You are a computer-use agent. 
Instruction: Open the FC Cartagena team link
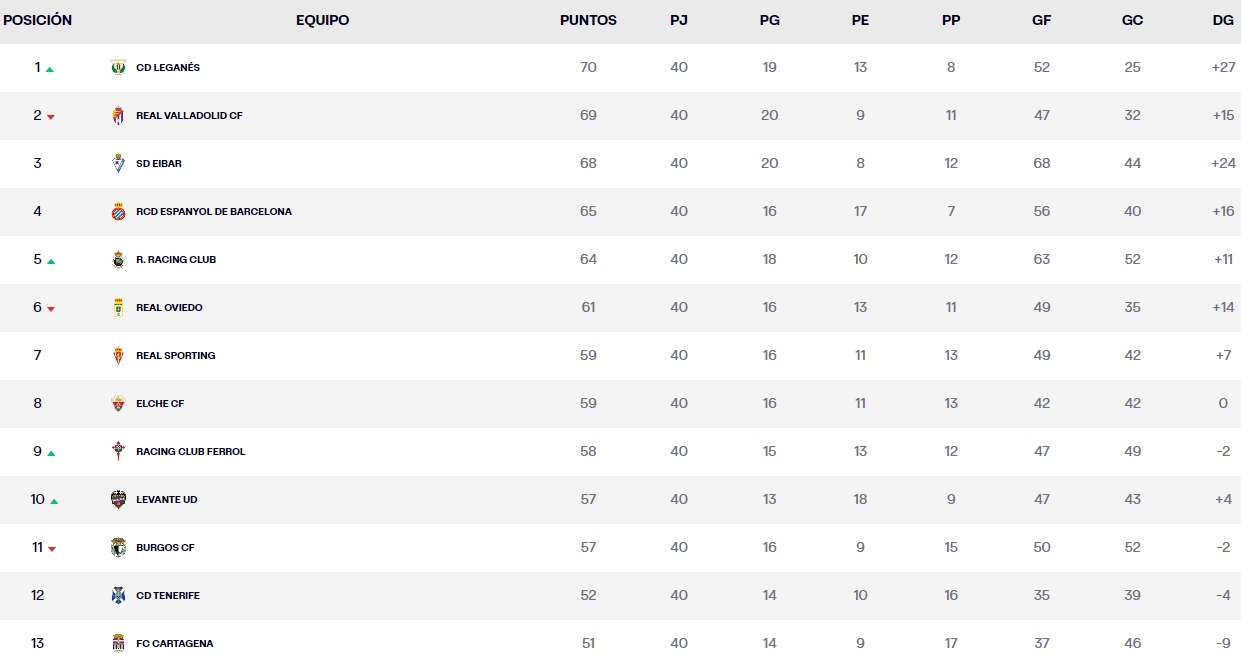pyautogui.click(x=175, y=644)
